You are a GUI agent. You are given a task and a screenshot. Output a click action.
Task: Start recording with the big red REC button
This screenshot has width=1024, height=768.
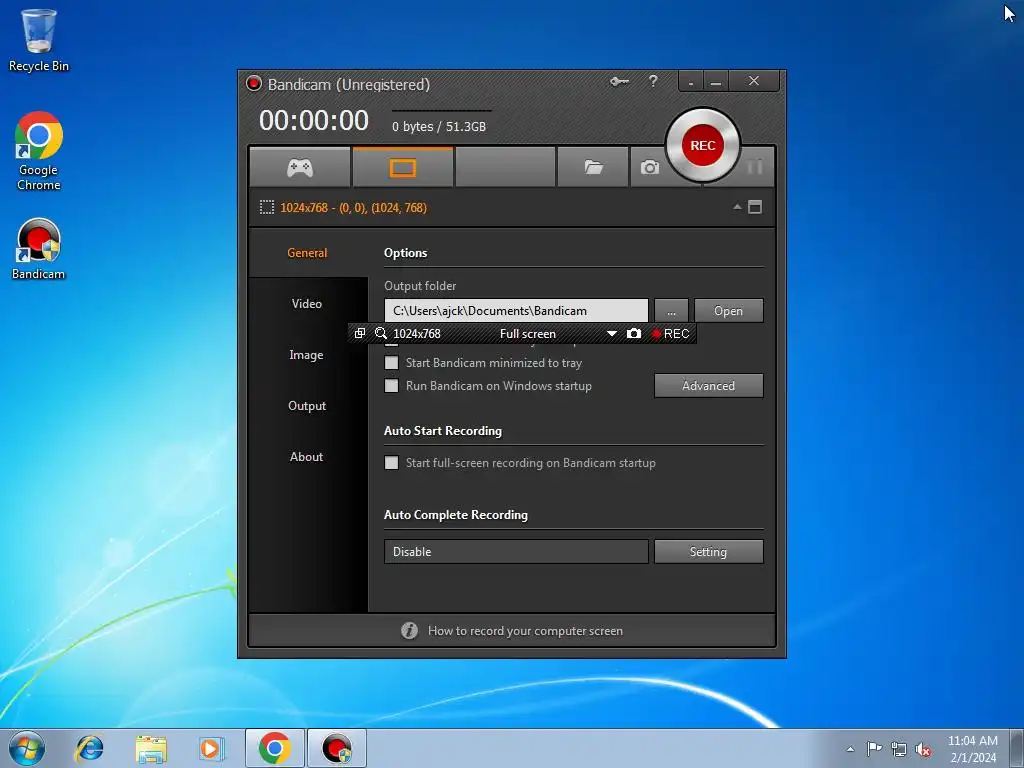[703, 145]
